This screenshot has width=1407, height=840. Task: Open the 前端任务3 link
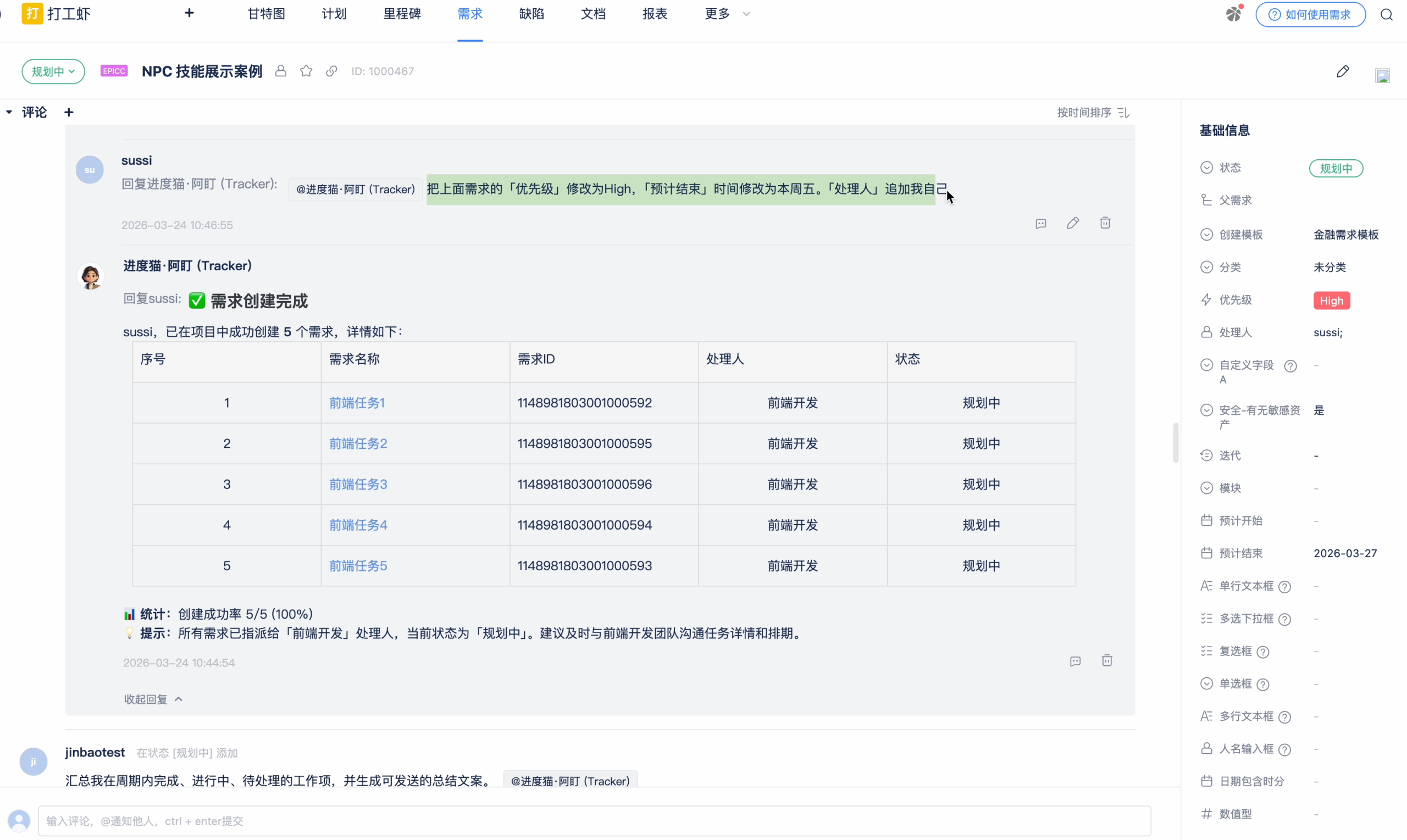(358, 485)
